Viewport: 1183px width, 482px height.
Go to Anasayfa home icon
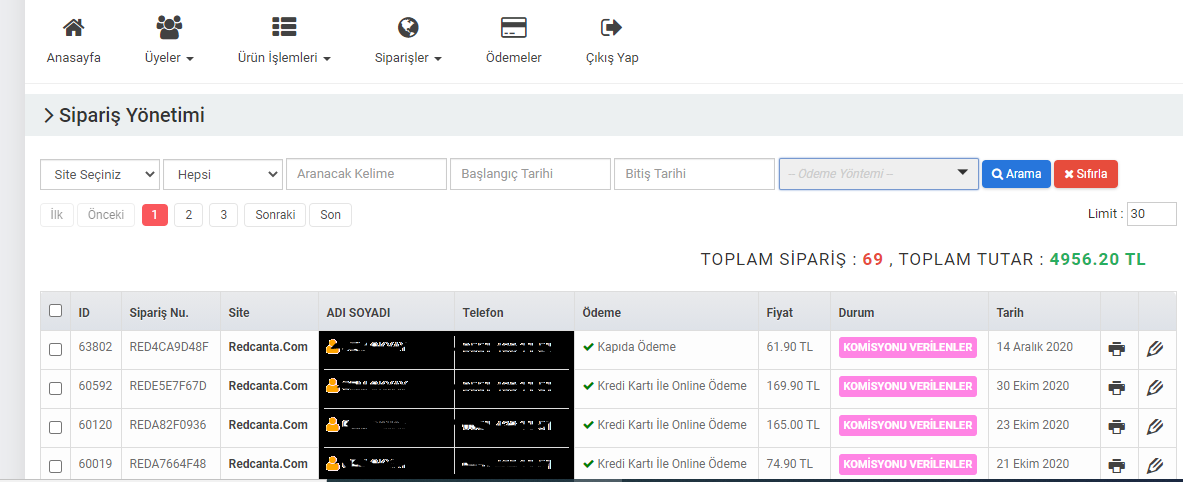pyautogui.click(x=73, y=28)
